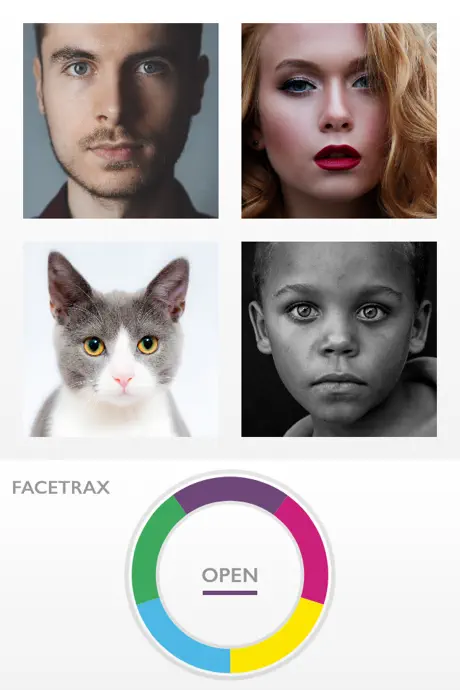The height and width of the screenshot is (690, 460).
Task: Open the black-and-white child portrait
Action: [339, 339]
